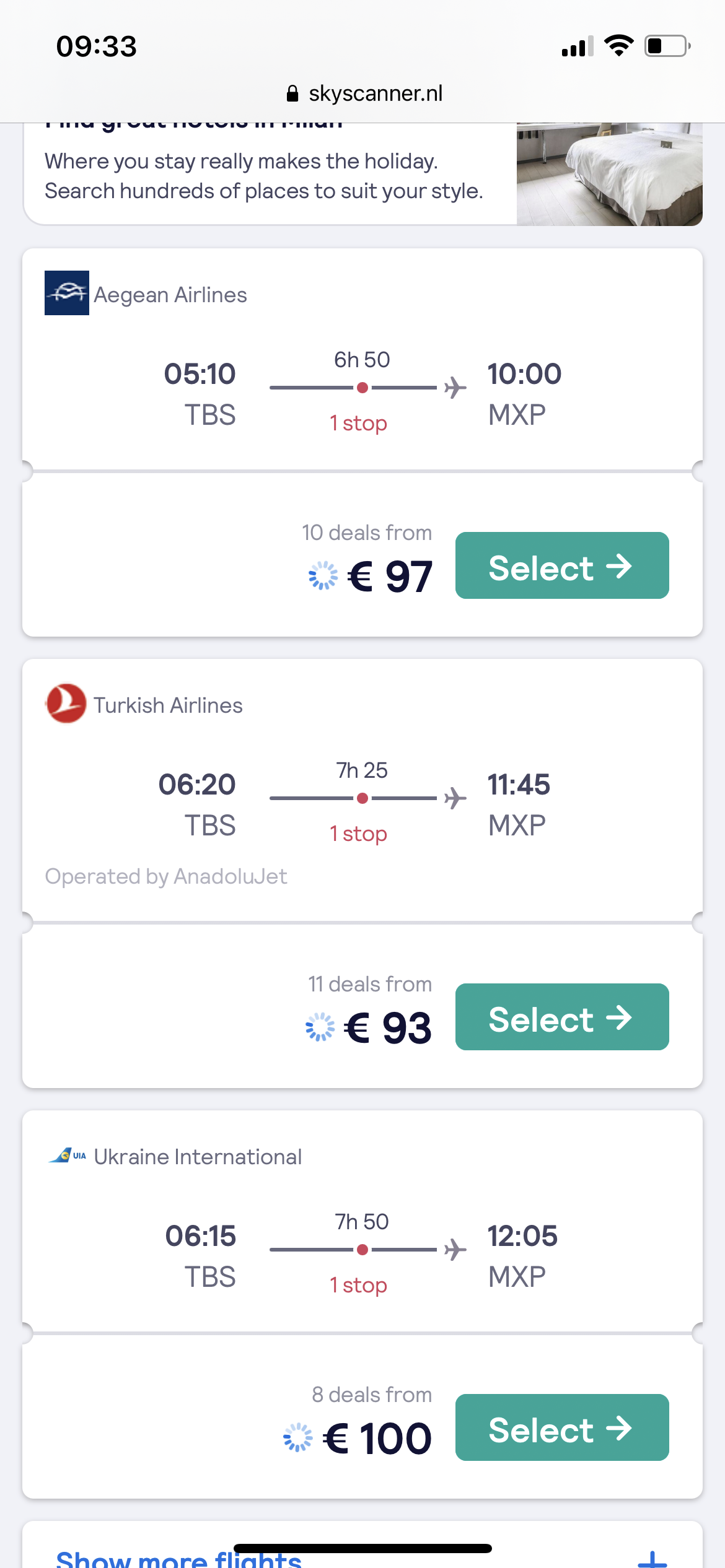The height and width of the screenshot is (1568, 725).
Task: Click the Ukraine International UIA logo
Action: [68, 1156]
